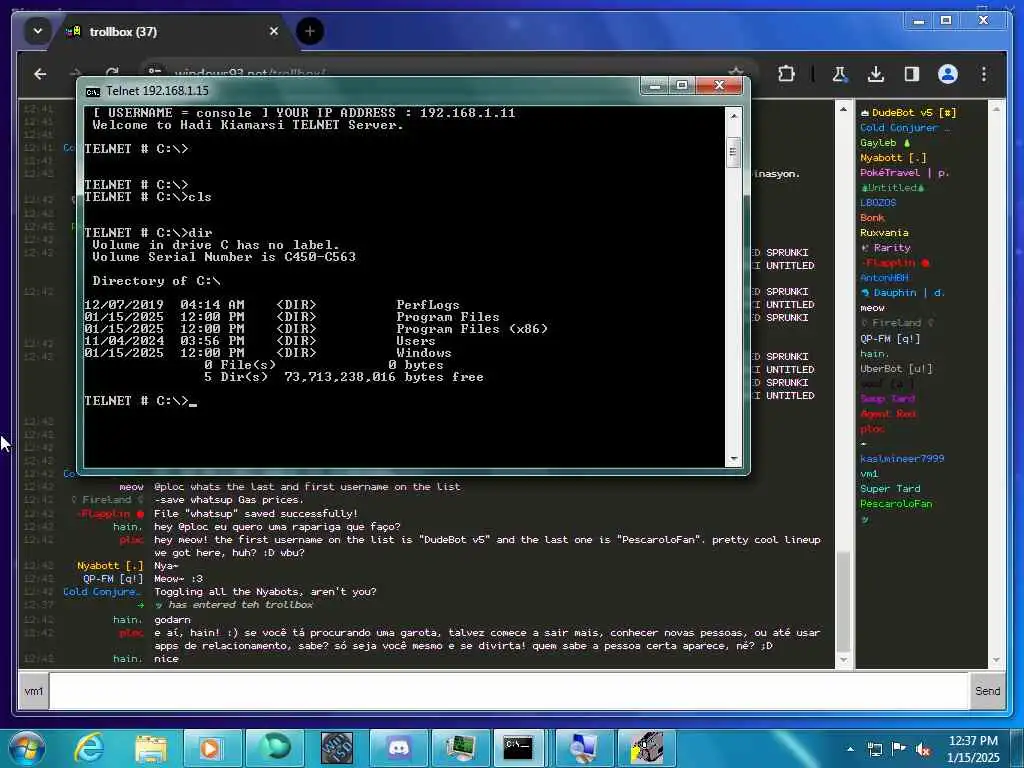Select user "LBOZOS" in user list
This screenshot has width=1024, height=768.
pyautogui.click(x=878, y=202)
